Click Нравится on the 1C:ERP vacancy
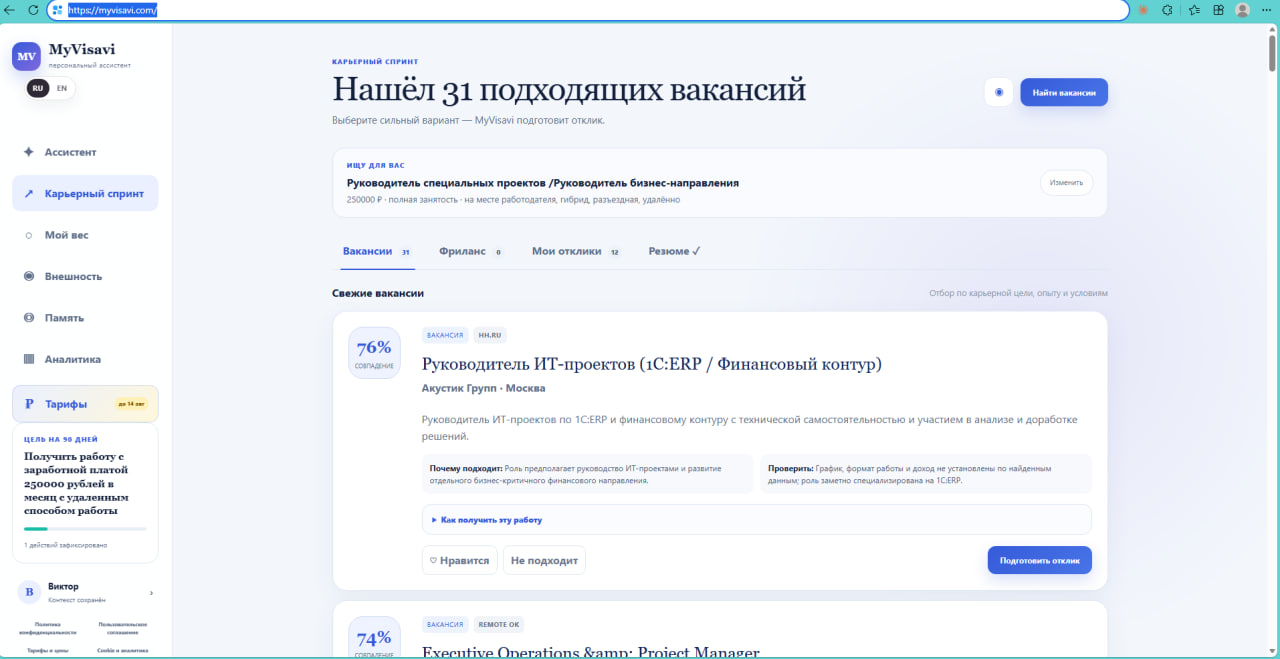 pos(459,560)
